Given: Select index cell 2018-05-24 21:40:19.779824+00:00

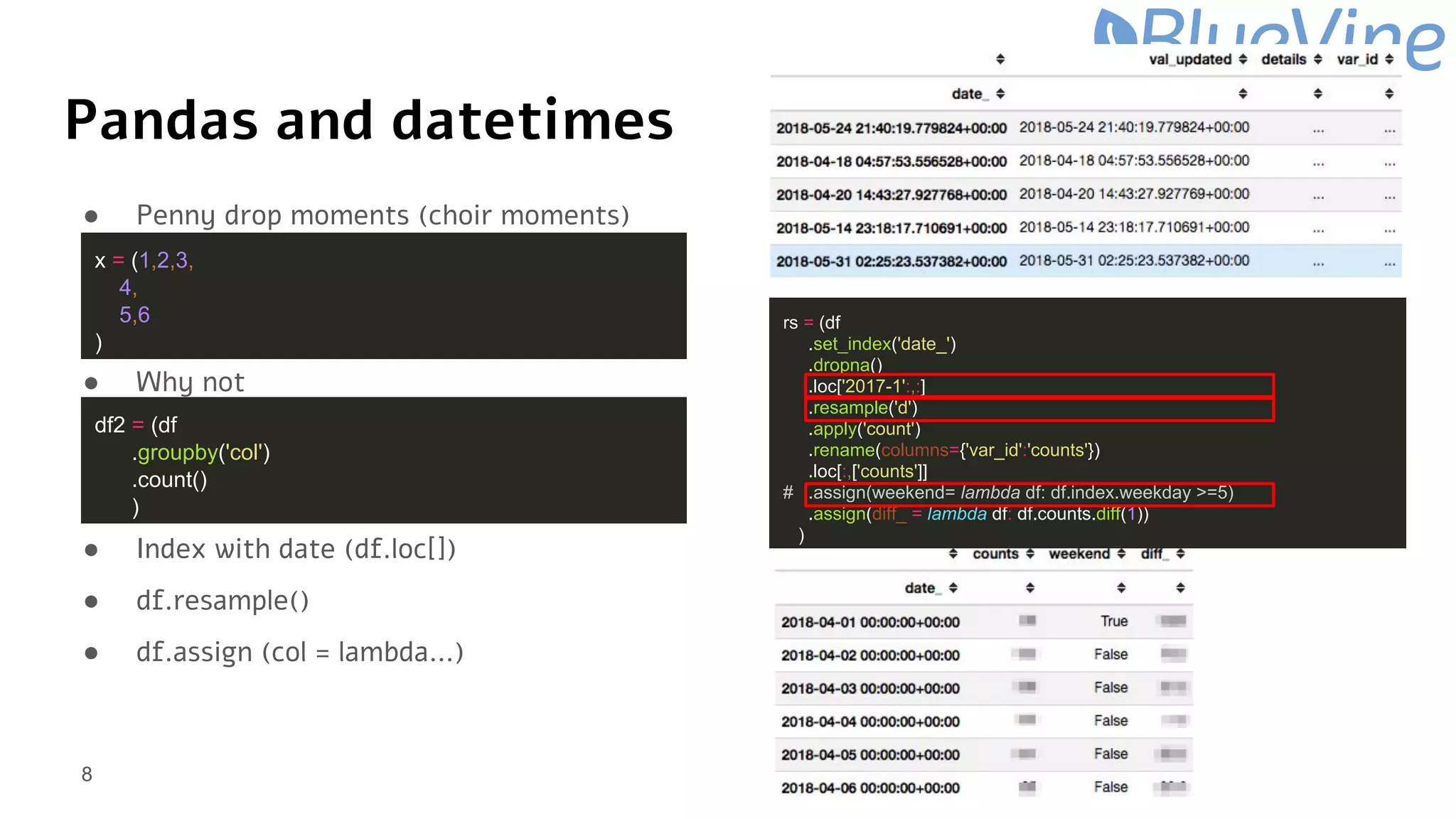Looking at the screenshot, I should click(892, 129).
